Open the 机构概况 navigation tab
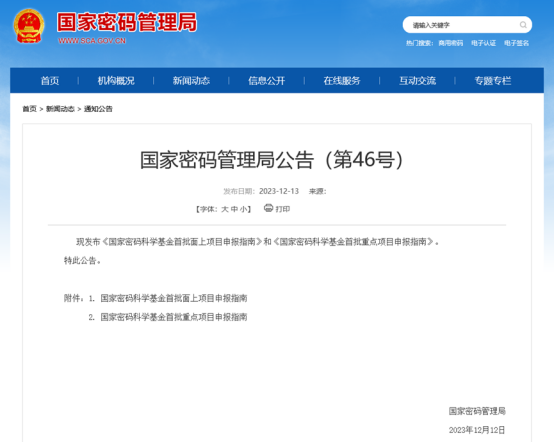Image resolution: width=554 pixels, height=443 pixels. click(x=116, y=81)
